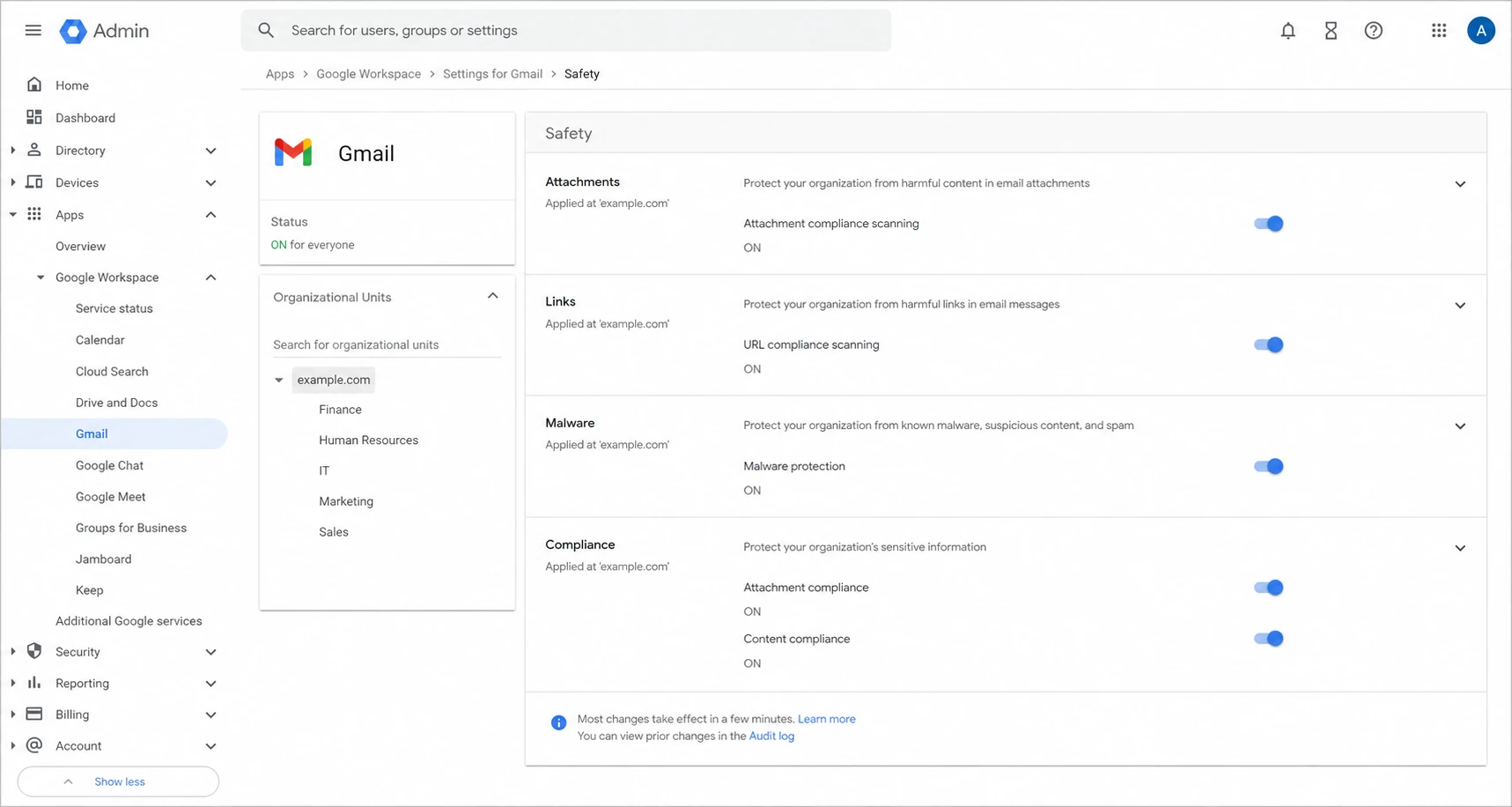Click the Account at-sign icon

click(34, 745)
